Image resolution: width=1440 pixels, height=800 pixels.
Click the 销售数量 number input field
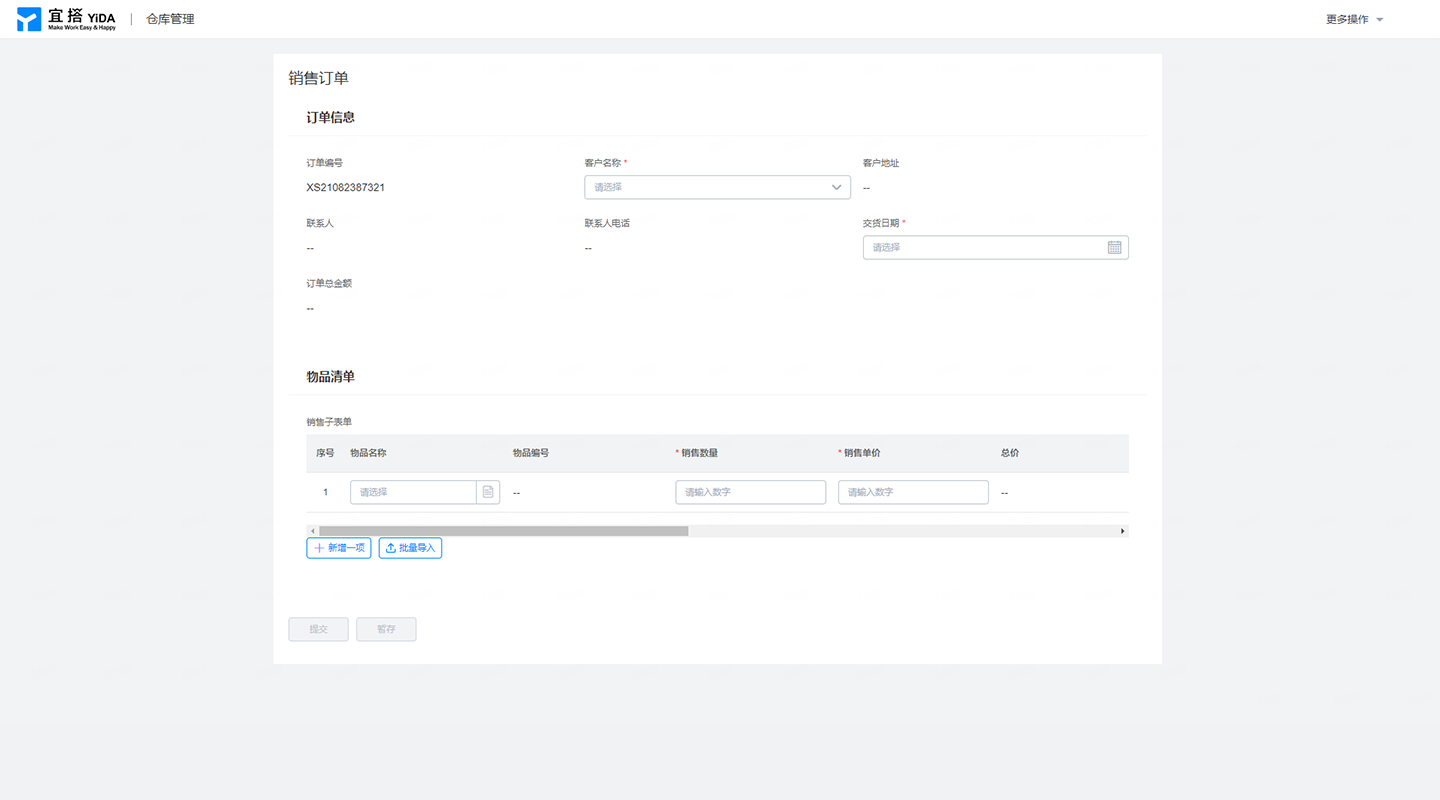pos(751,492)
